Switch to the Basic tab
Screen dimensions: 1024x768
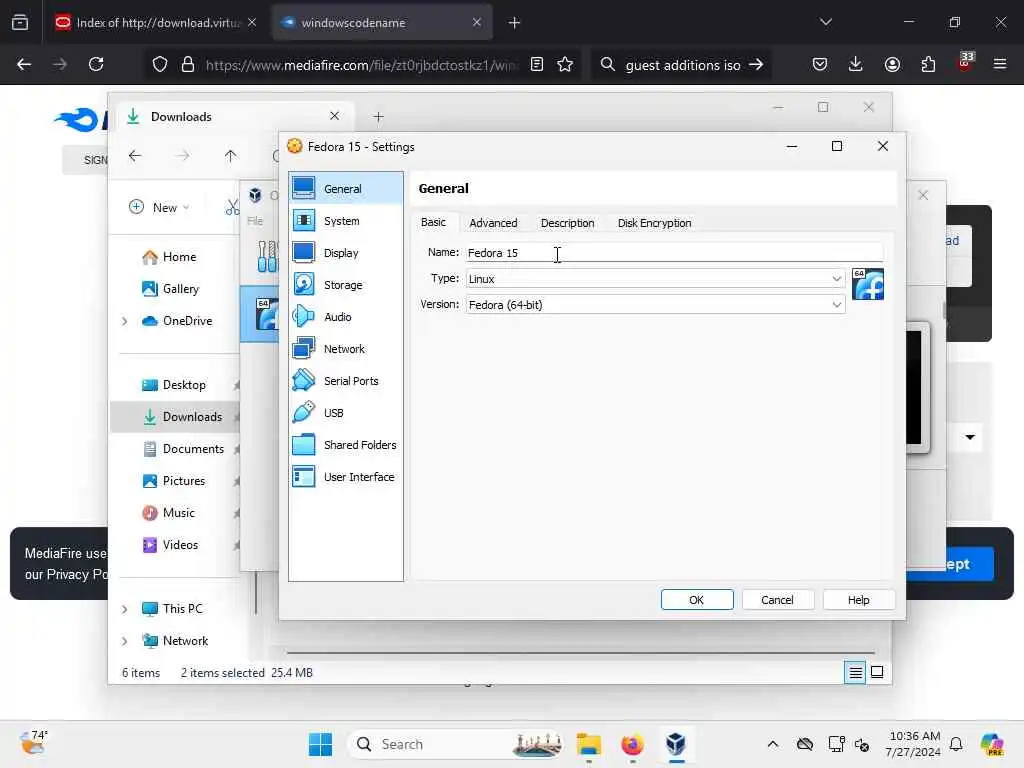point(433,223)
